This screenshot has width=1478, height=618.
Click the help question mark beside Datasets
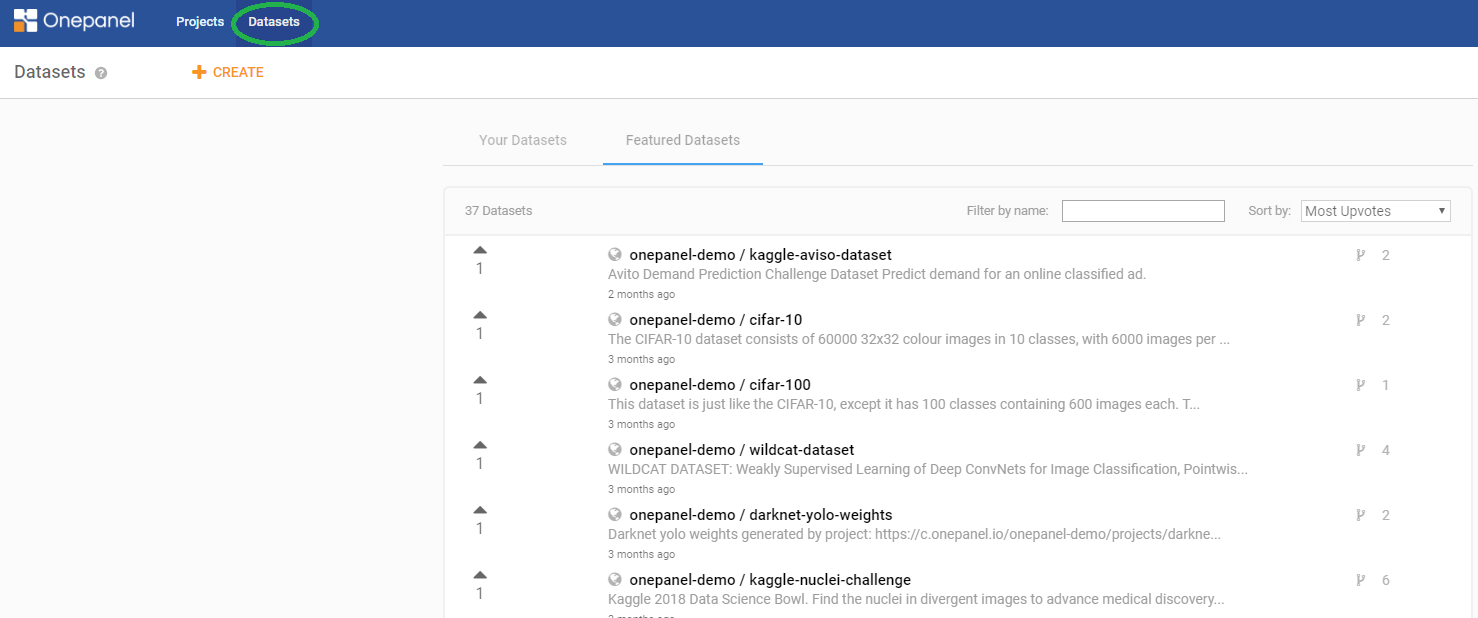(101, 73)
